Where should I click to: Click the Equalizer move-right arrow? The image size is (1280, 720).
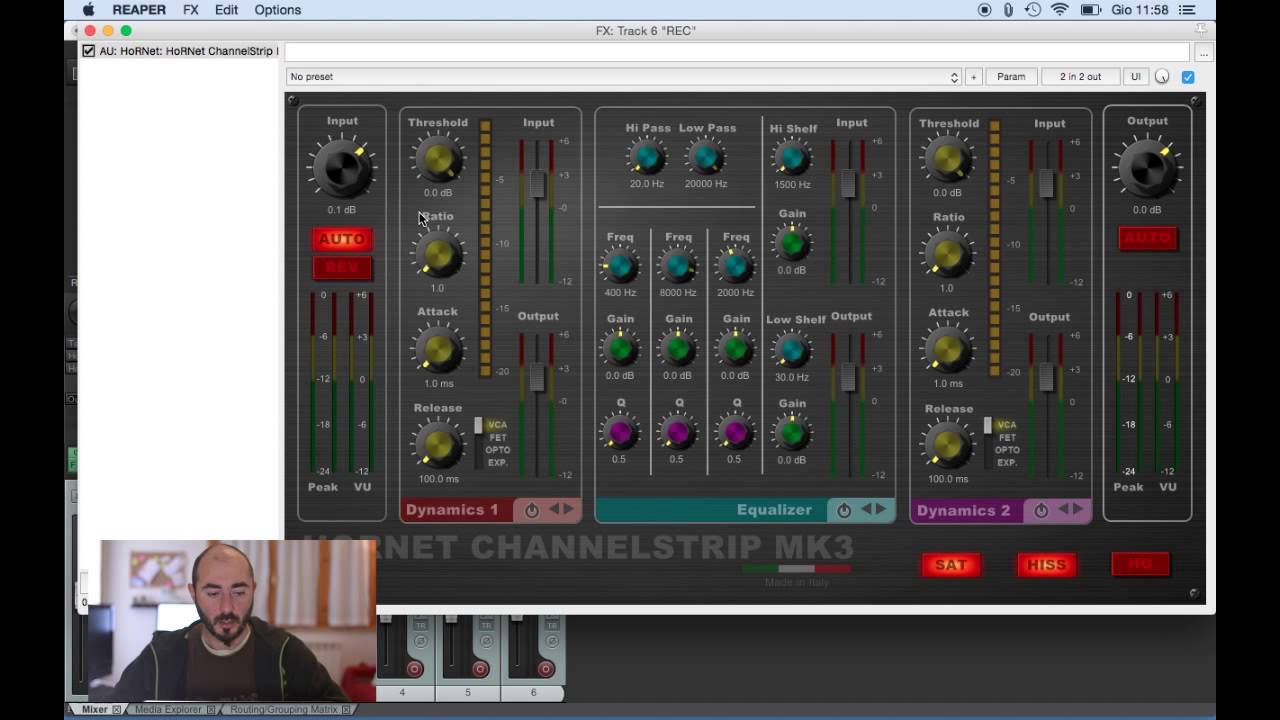881,509
